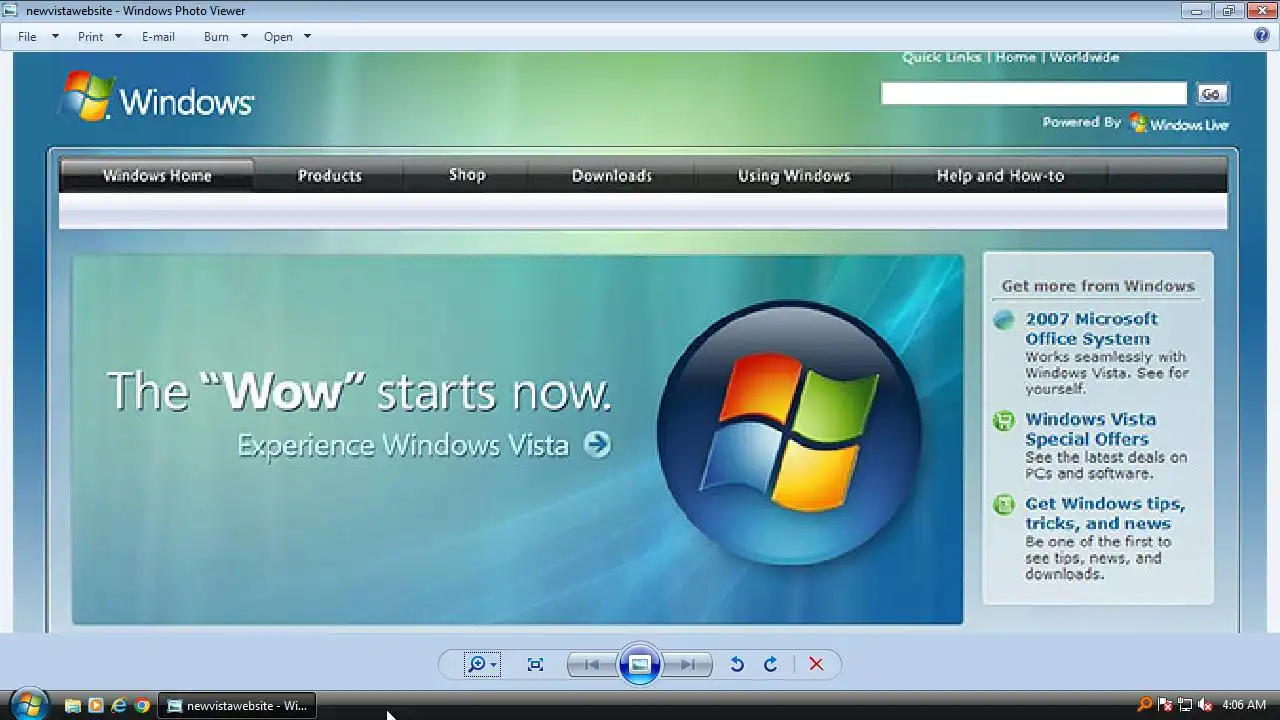Viewport: 1280px width, 720px height.
Task: Delete the picture with red X
Action: point(816,664)
